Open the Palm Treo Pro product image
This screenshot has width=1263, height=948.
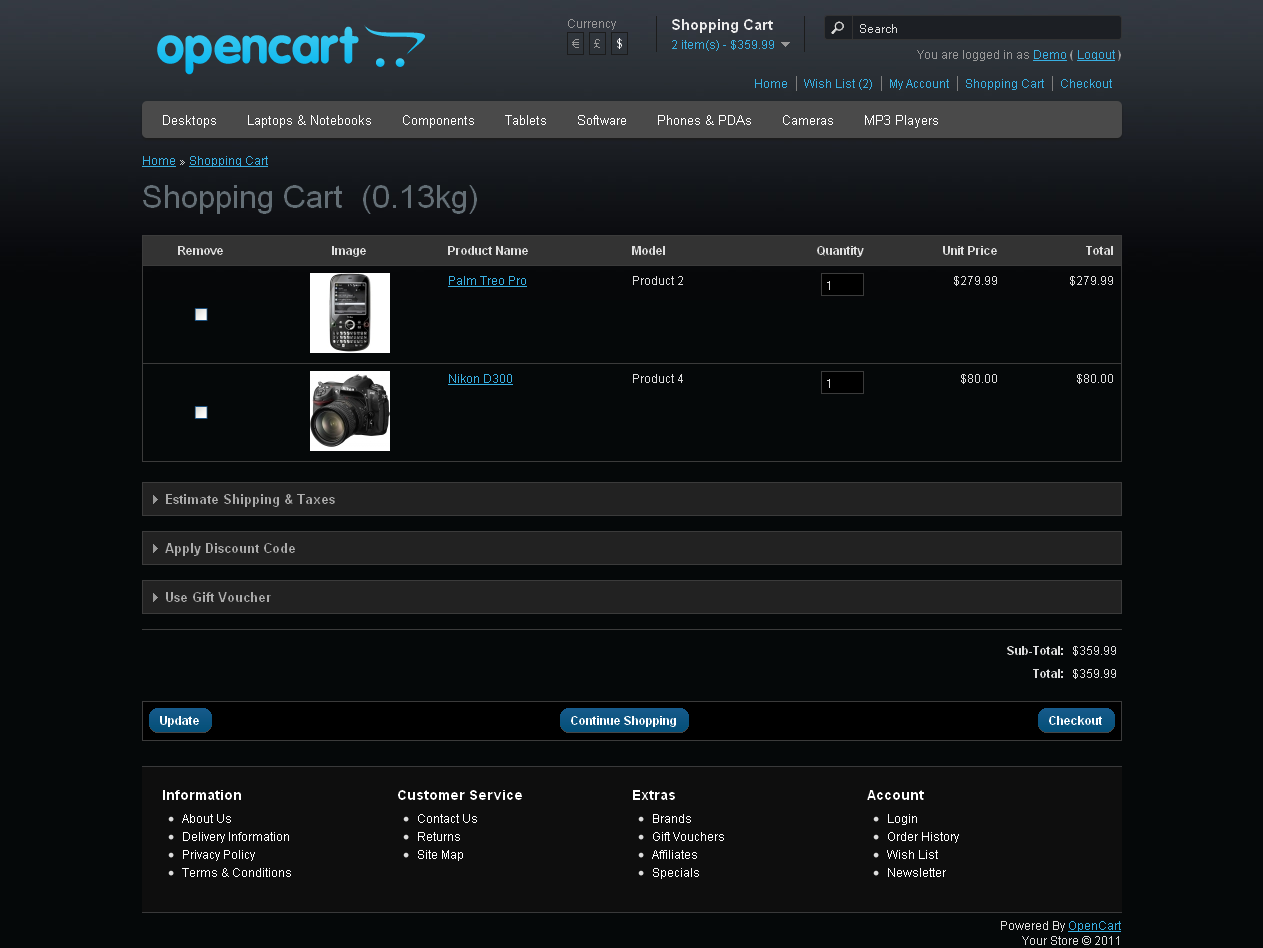click(x=349, y=313)
